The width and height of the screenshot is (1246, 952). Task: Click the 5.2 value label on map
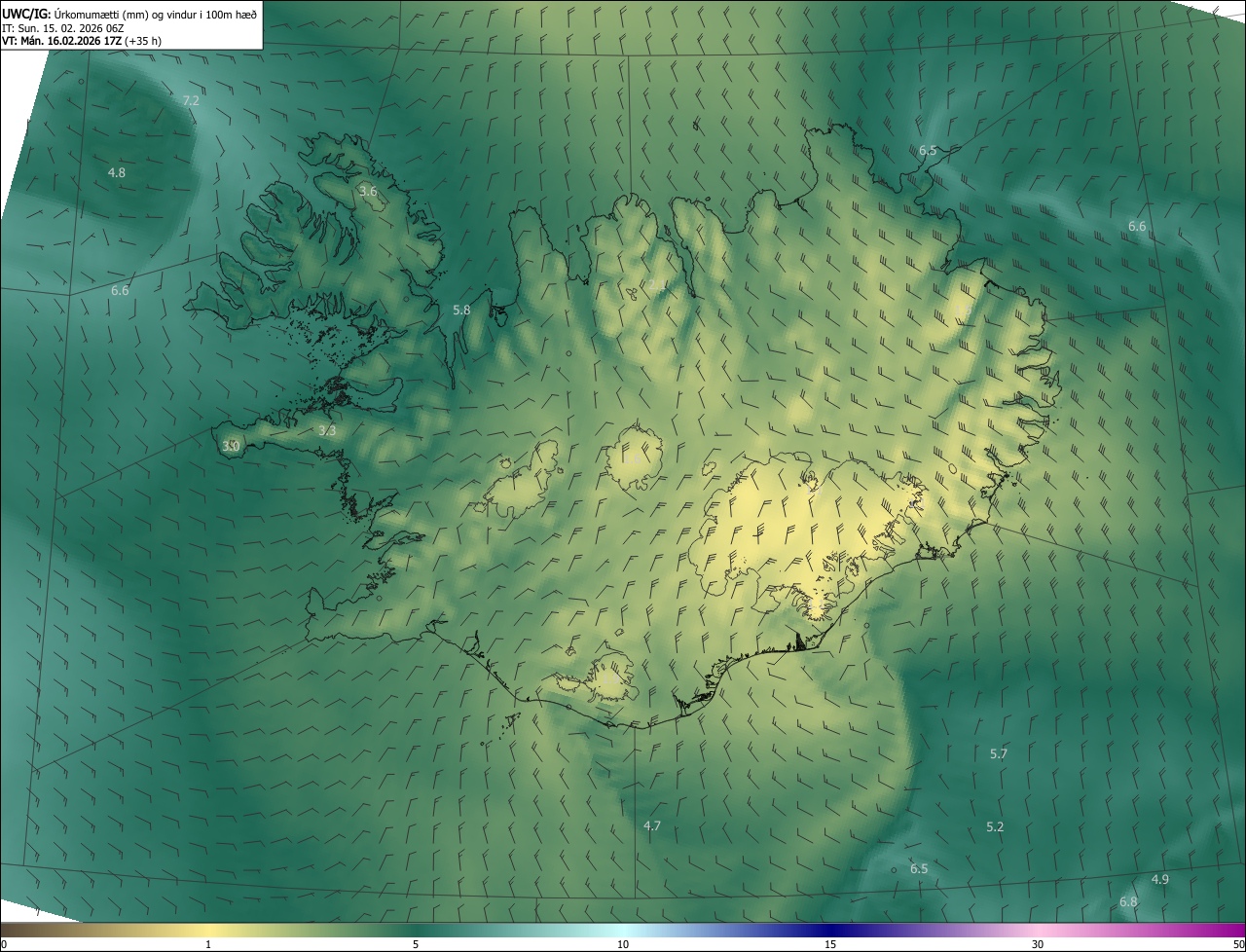[x=995, y=826]
